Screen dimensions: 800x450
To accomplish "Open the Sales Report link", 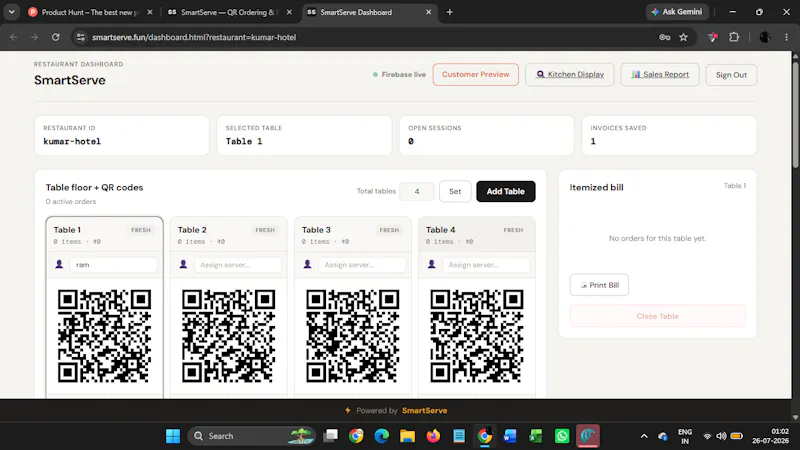I will (660, 74).
